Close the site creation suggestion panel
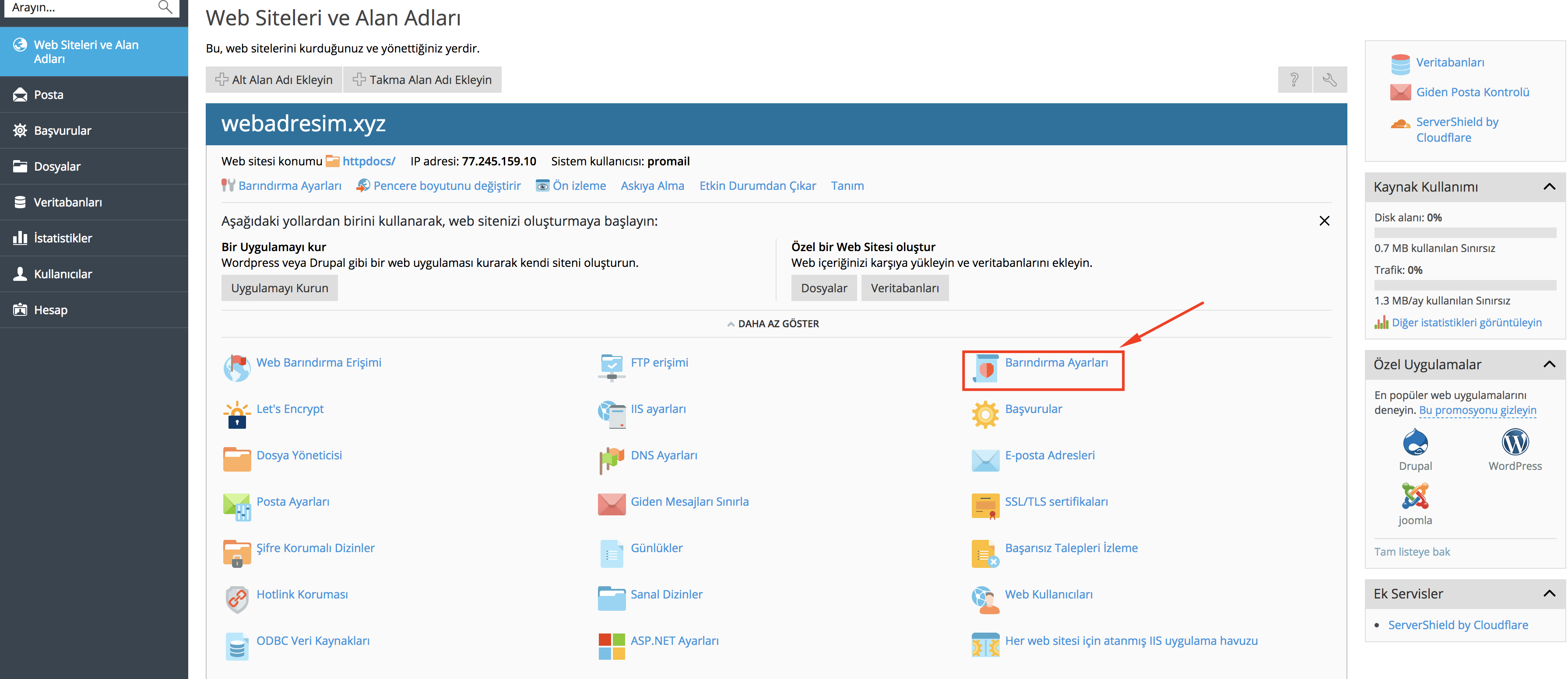This screenshot has width=1568, height=679. point(1324,221)
